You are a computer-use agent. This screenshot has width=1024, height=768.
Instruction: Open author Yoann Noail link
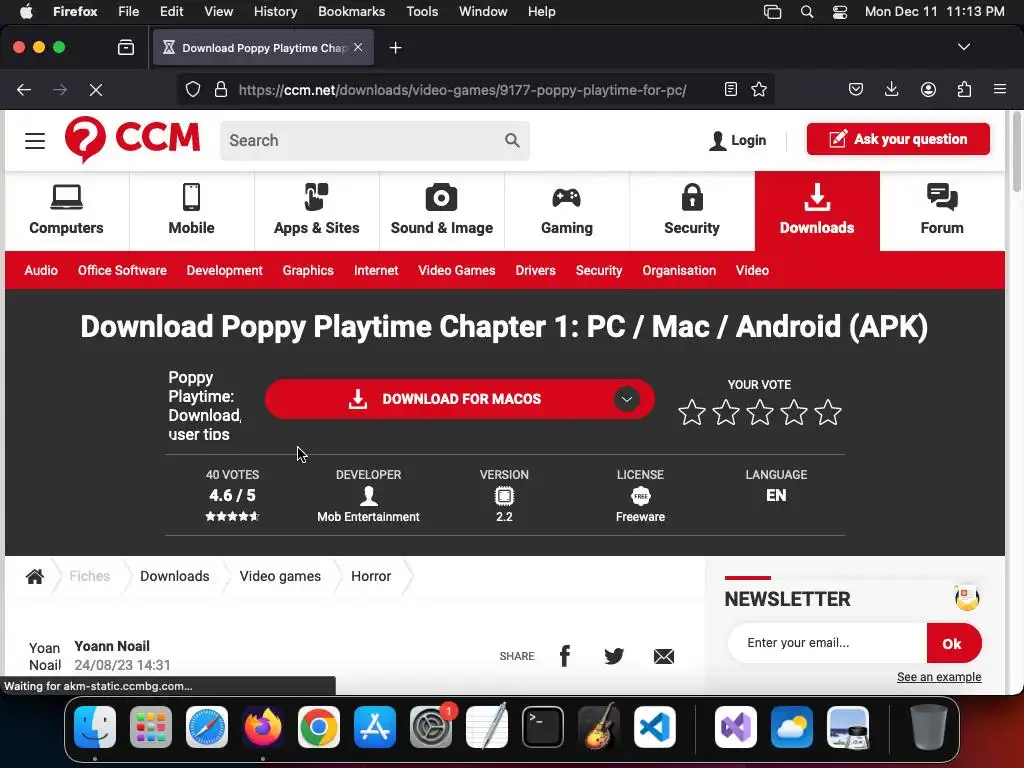coord(112,646)
